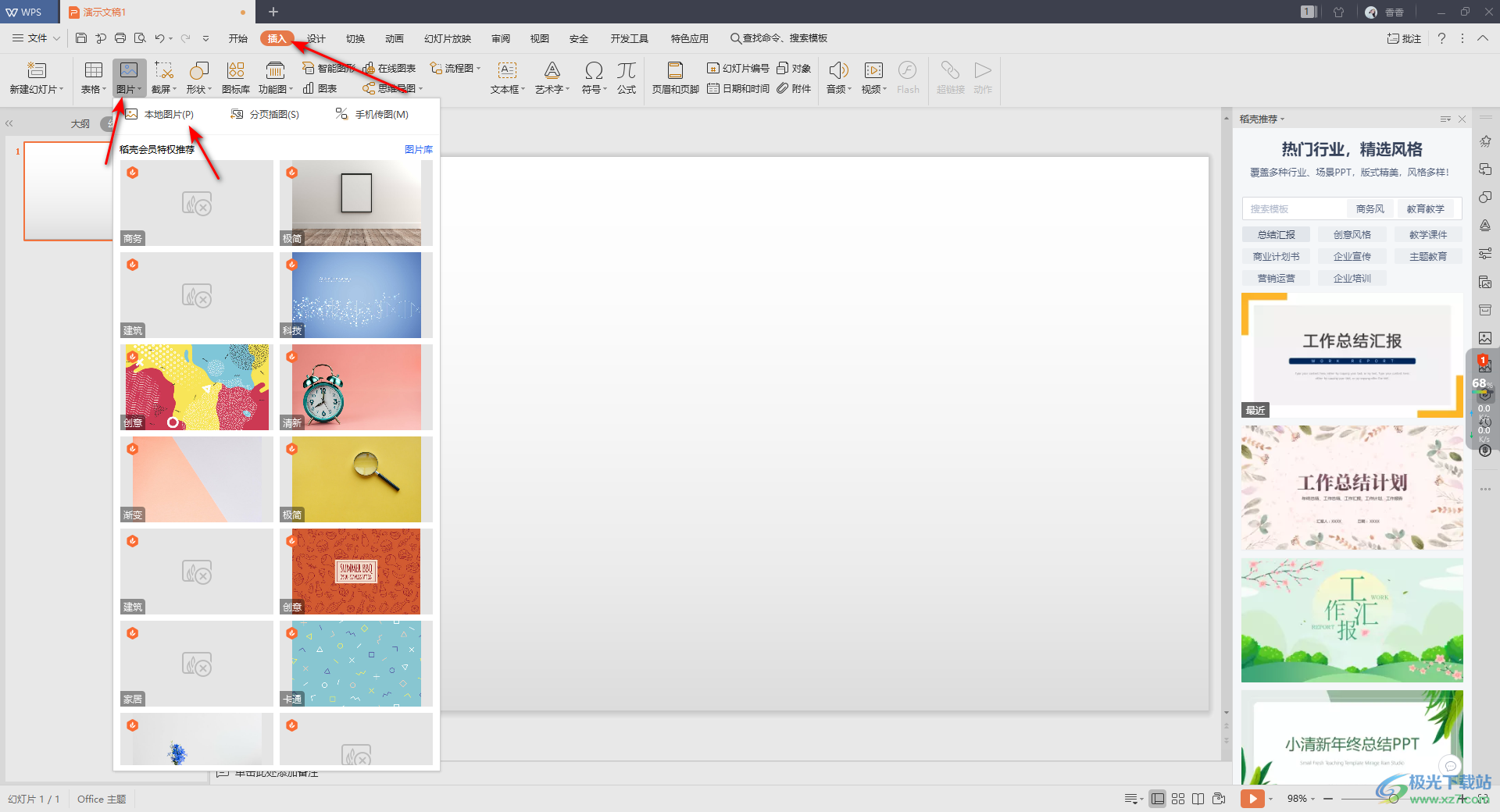
Task: Open the 图片库 picture library link
Action: pyautogui.click(x=418, y=149)
